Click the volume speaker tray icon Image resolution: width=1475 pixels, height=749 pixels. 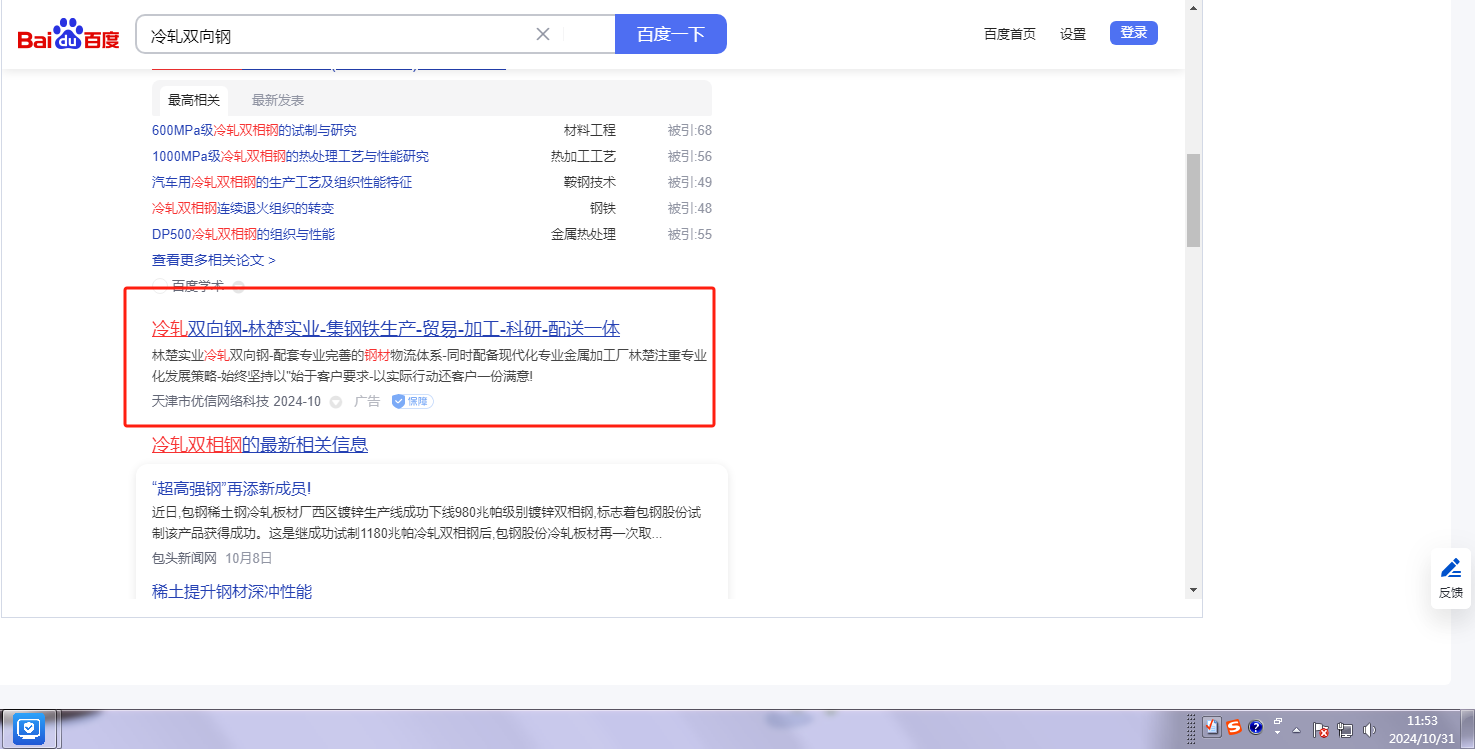(x=1369, y=730)
